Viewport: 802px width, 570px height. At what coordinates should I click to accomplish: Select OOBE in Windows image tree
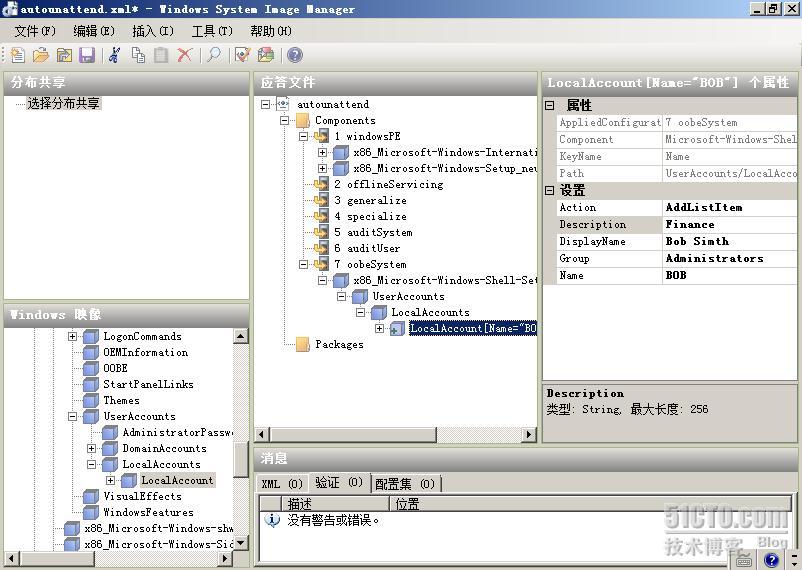pyautogui.click(x=115, y=368)
